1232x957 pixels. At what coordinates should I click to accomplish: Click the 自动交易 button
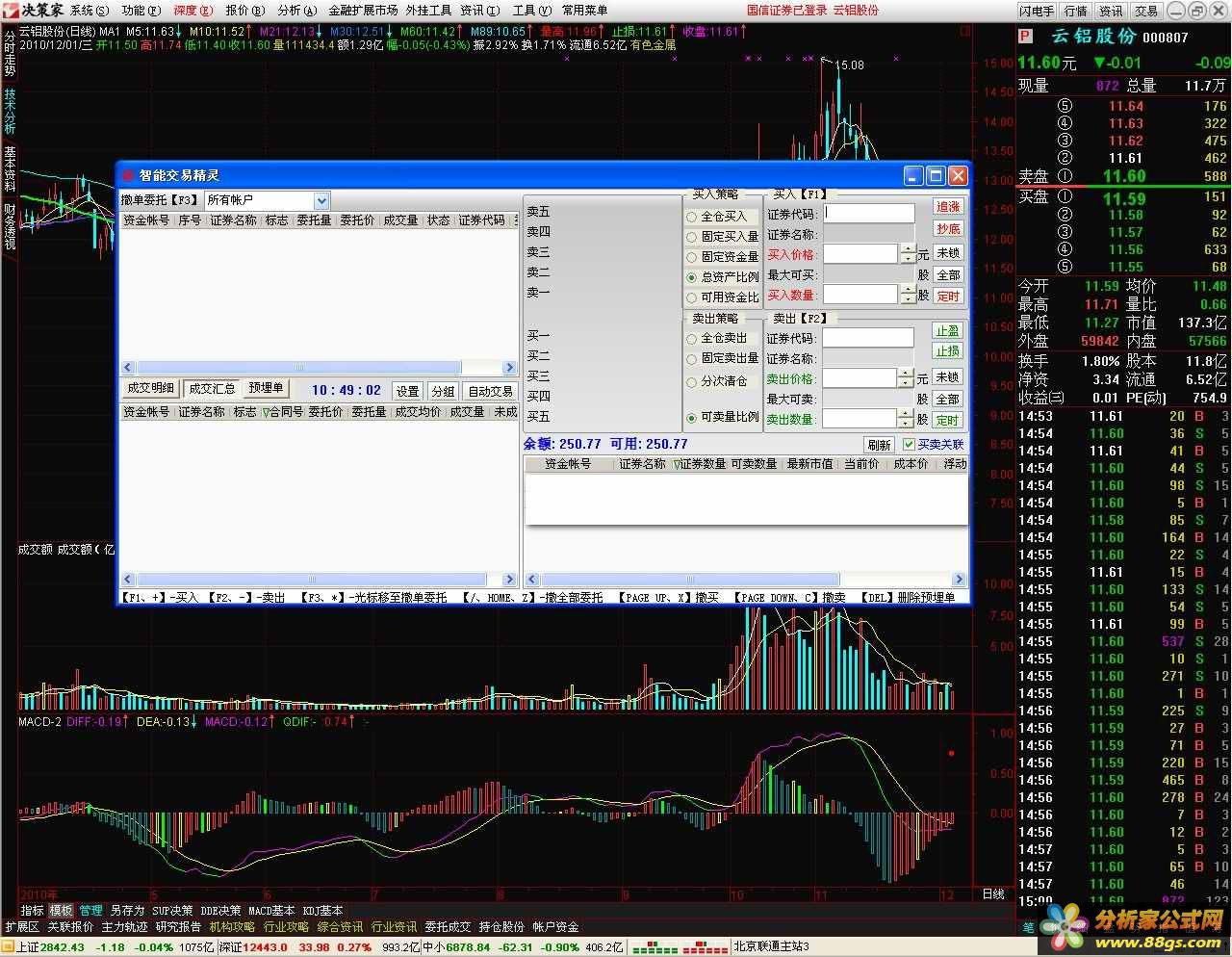[x=490, y=392]
